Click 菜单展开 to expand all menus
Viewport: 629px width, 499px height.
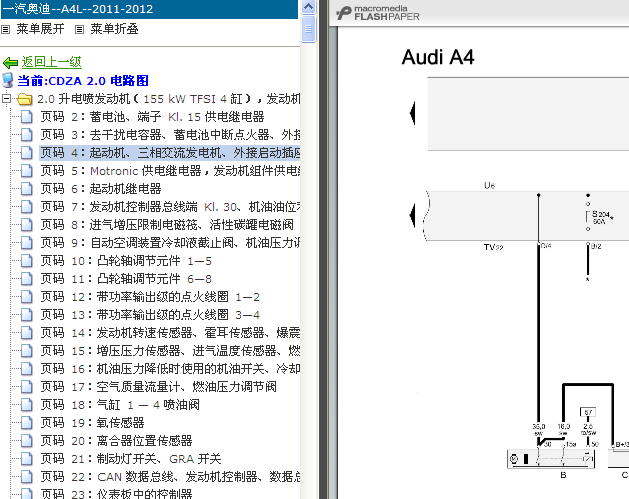[x=40, y=29]
